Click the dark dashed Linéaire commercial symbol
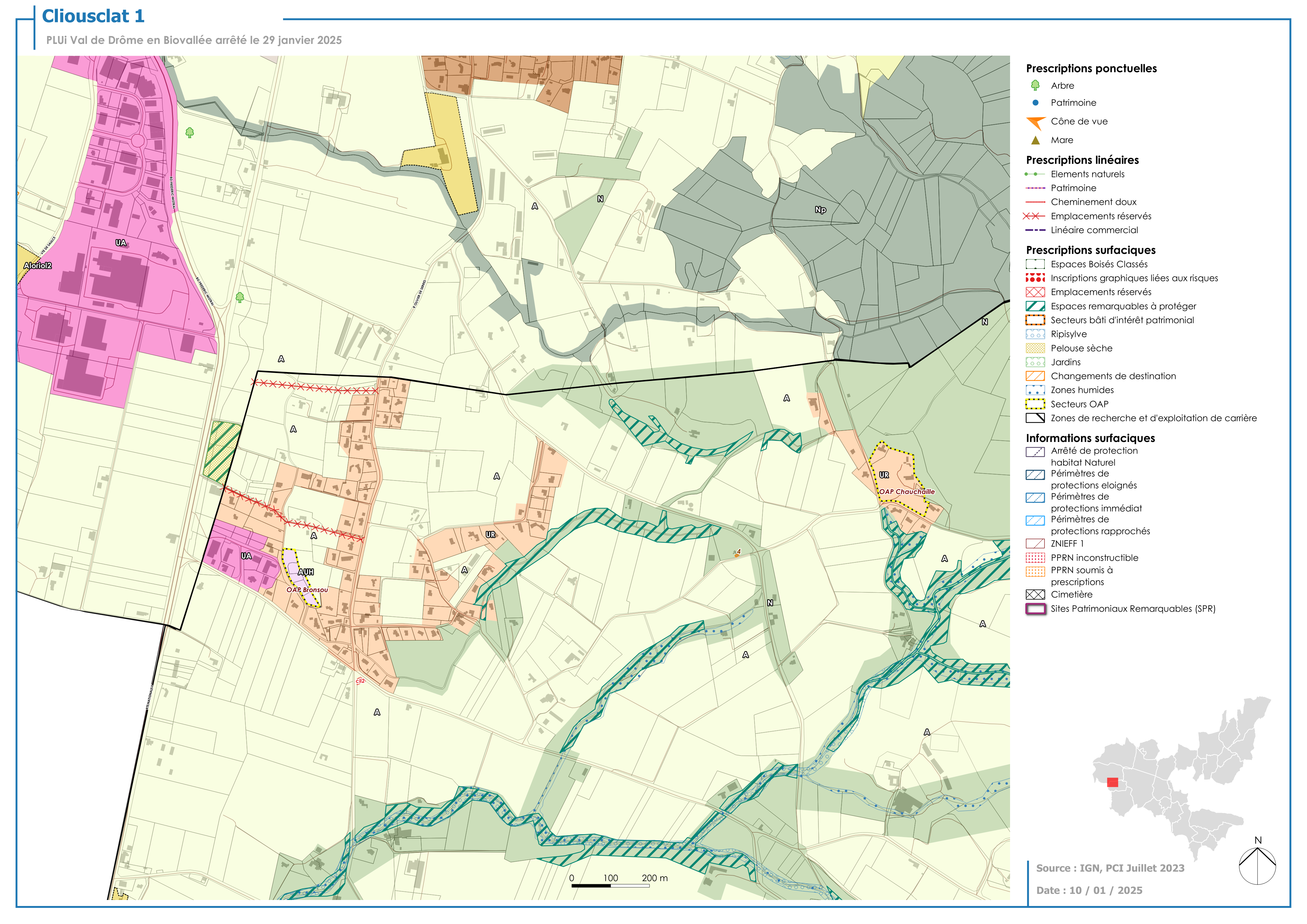 point(1035,230)
